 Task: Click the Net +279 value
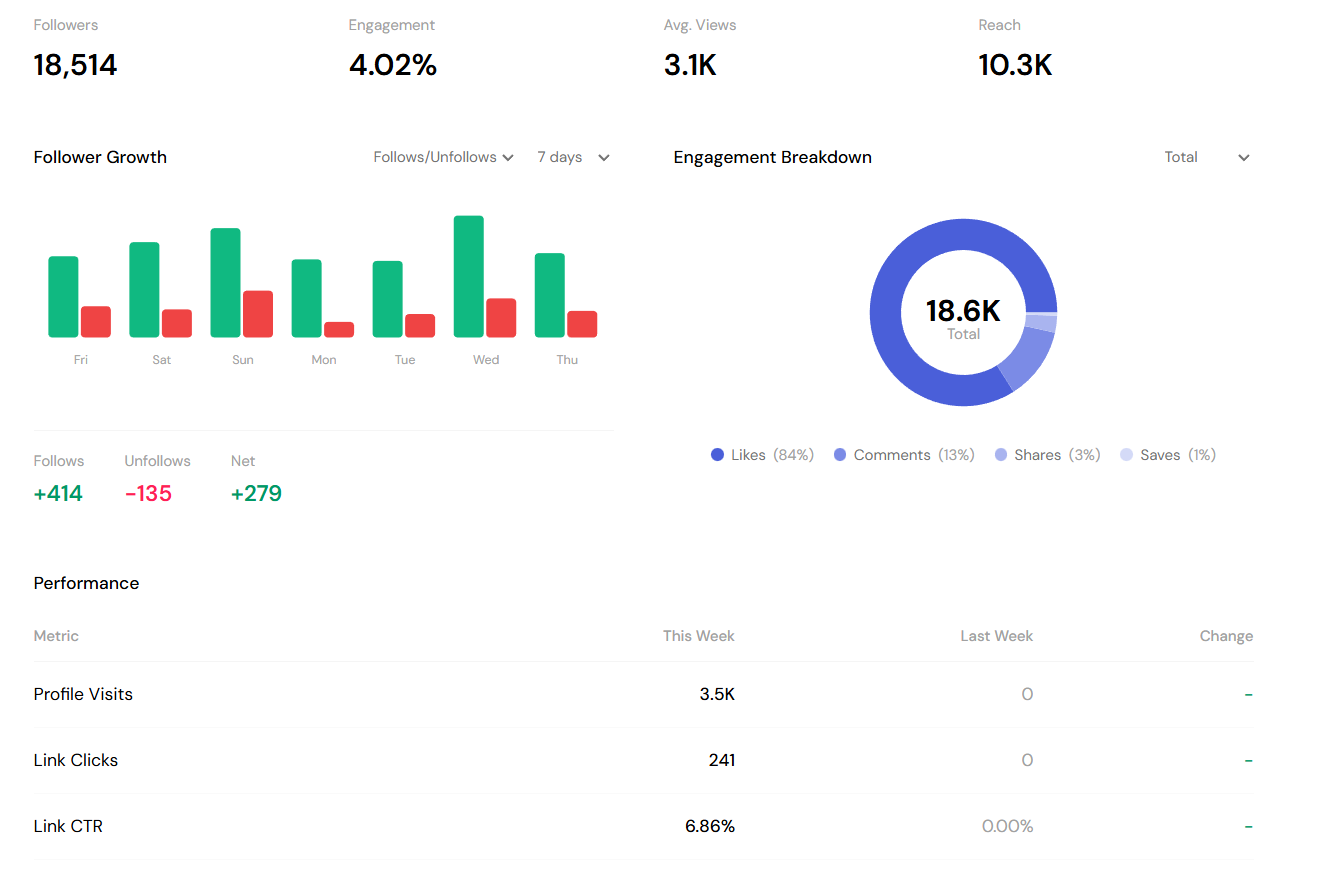point(256,493)
